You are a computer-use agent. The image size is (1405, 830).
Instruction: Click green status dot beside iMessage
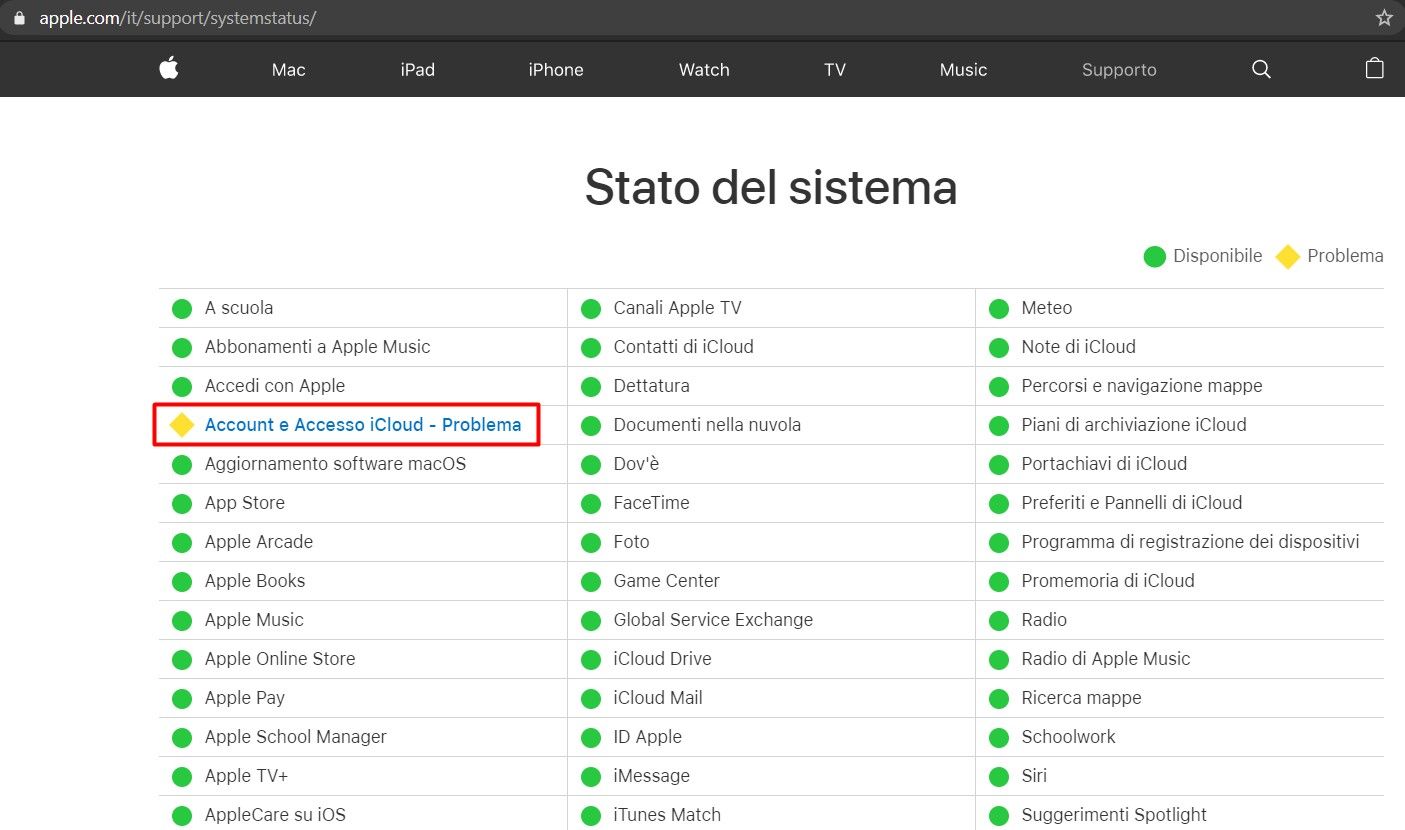click(590, 776)
